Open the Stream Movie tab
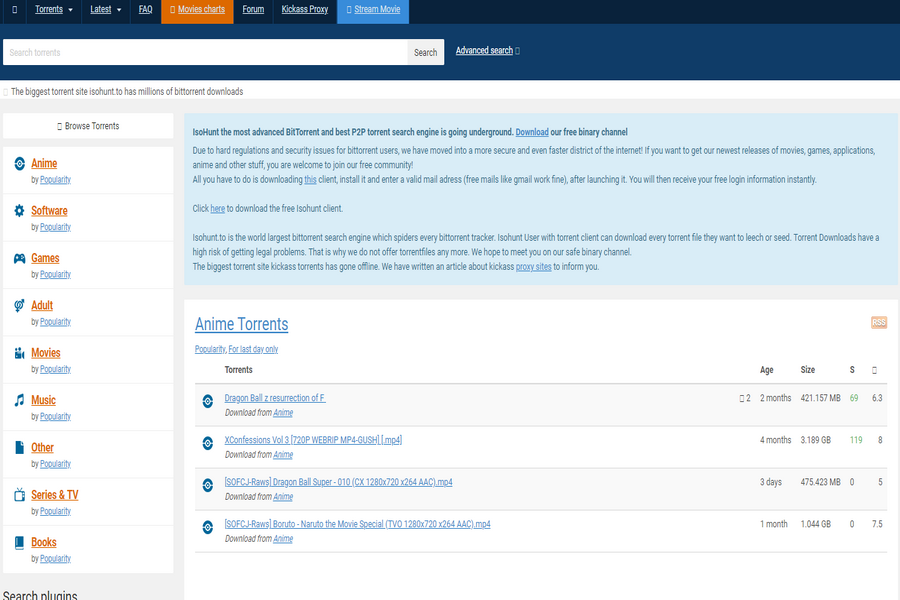900x600 pixels. tap(373, 9)
